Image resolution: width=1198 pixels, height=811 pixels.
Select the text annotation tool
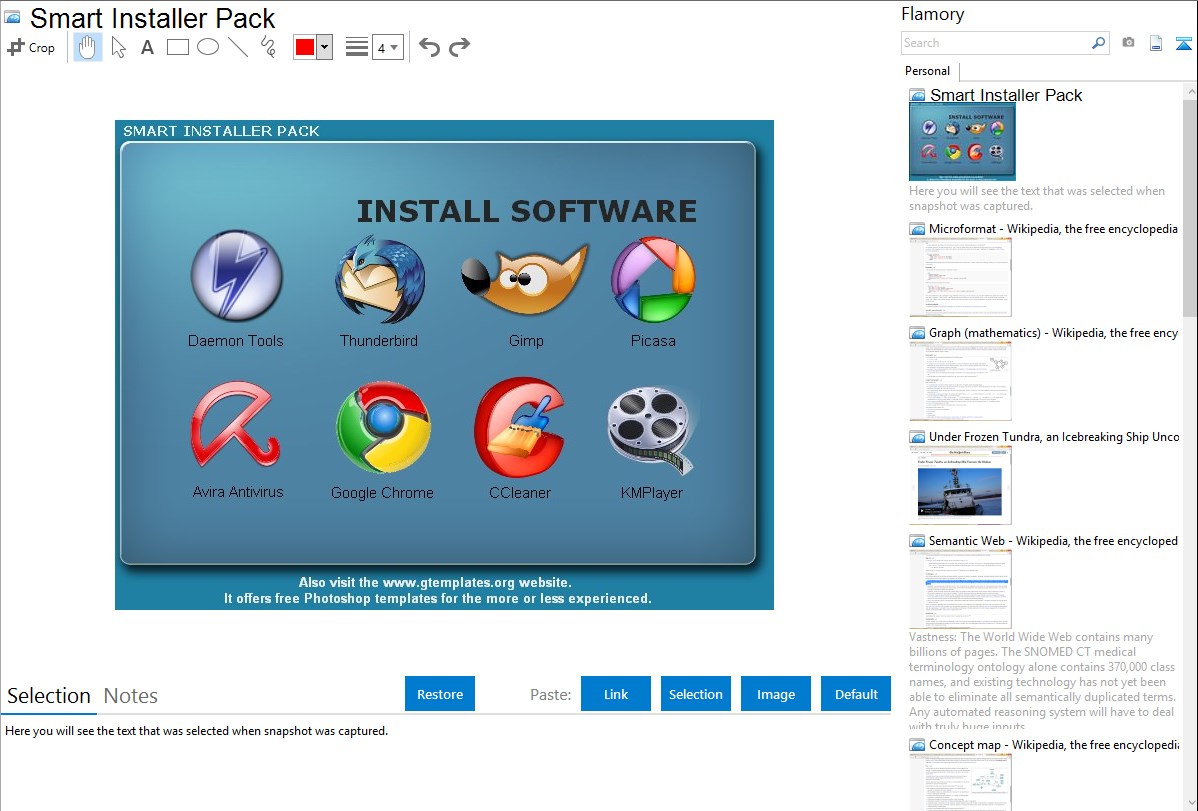pos(147,47)
